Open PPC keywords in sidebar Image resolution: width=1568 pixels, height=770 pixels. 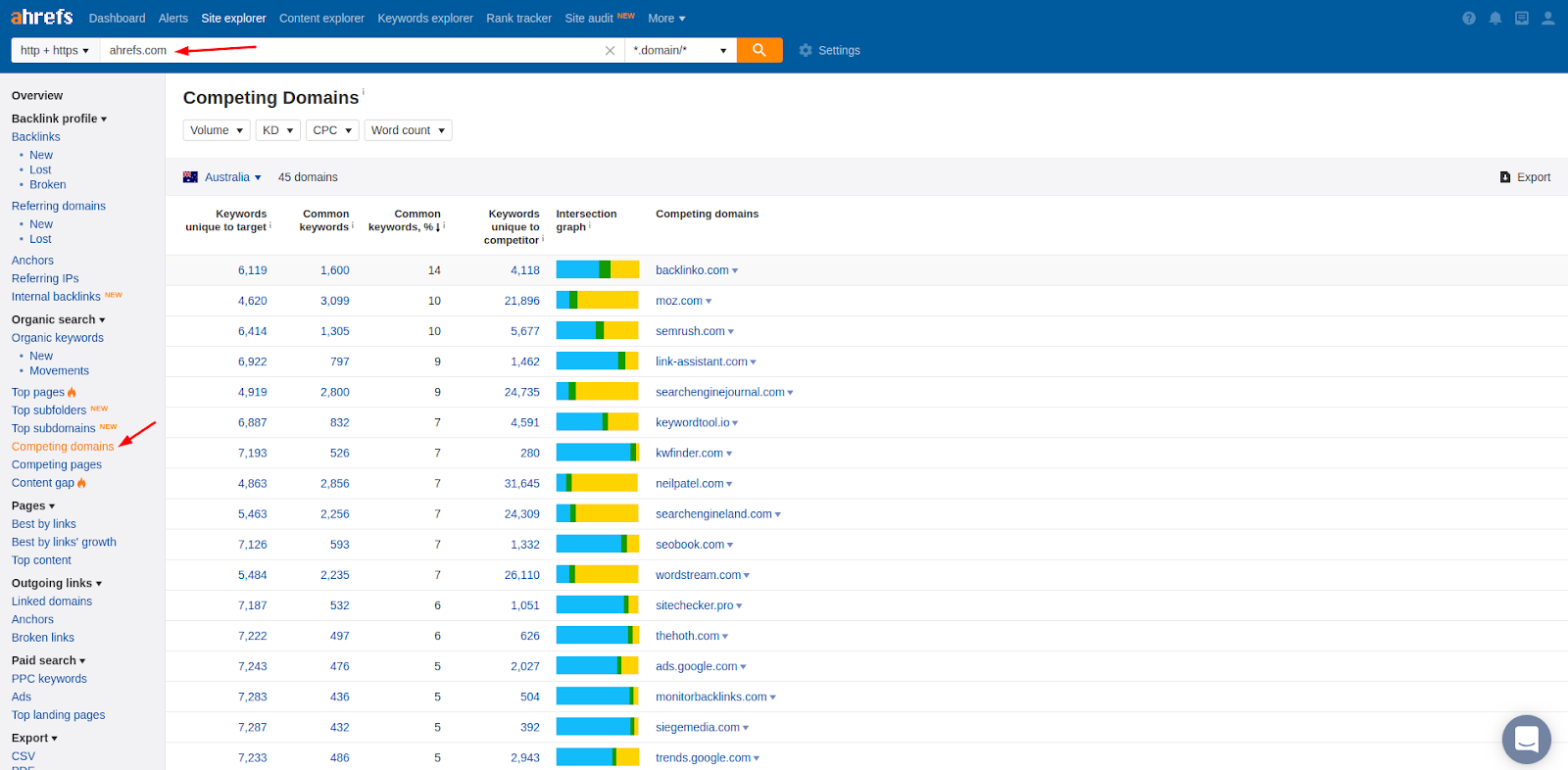[49, 679]
